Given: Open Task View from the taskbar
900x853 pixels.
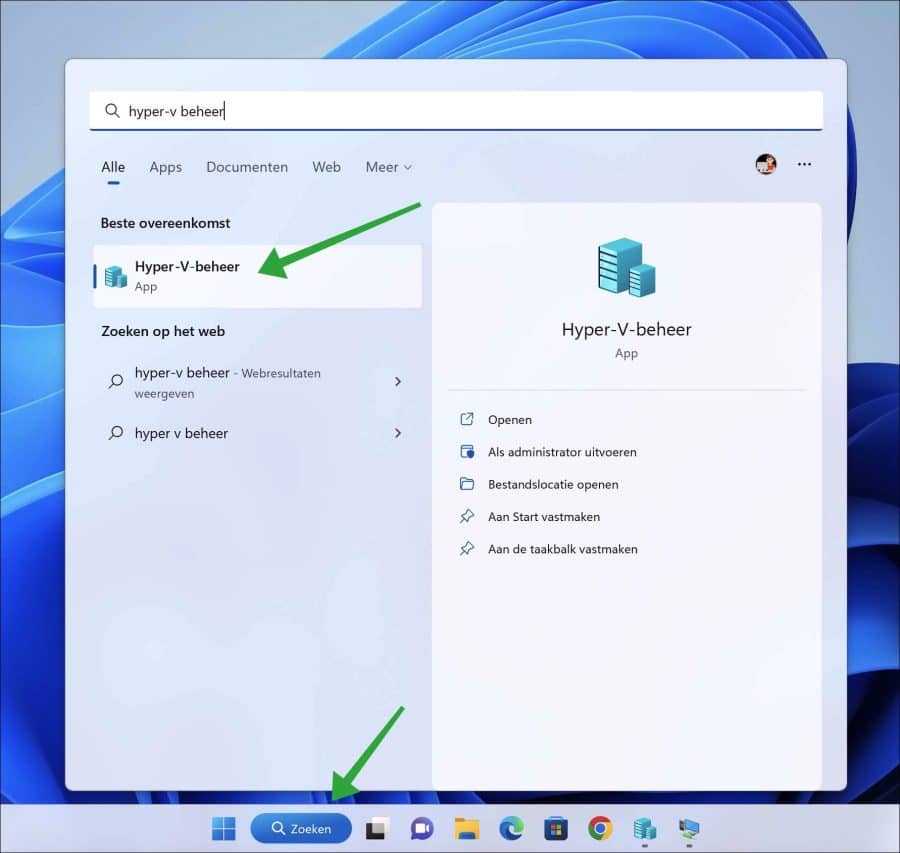Looking at the screenshot, I should [377, 829].
